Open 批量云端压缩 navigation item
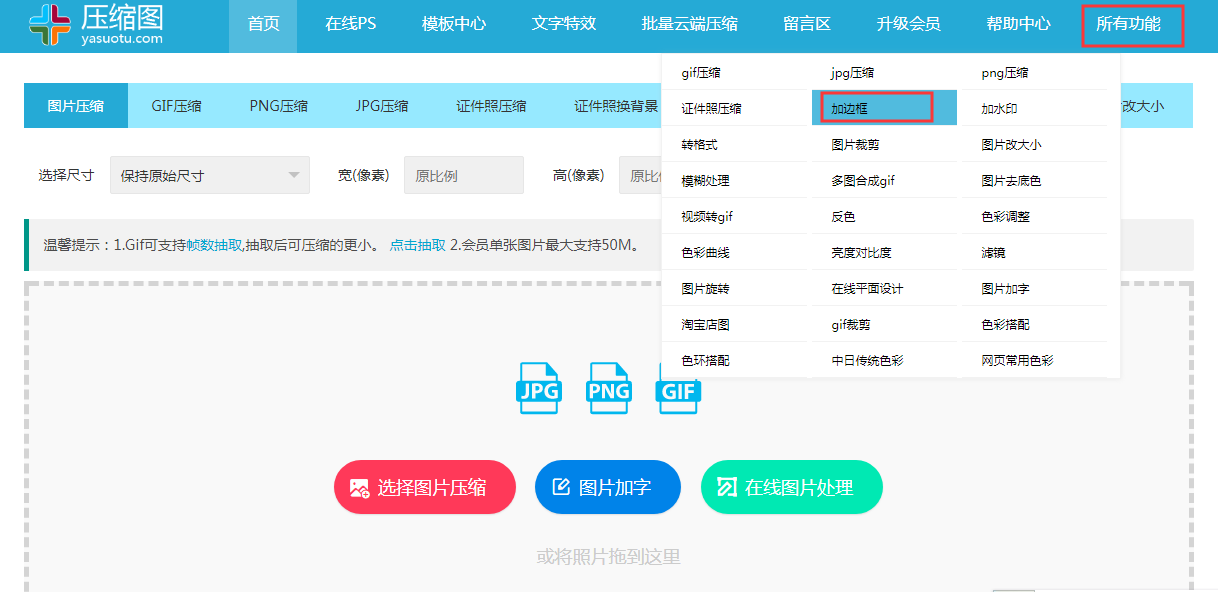The width and height of the screenshot is (1218, 592). click(690, 25)
